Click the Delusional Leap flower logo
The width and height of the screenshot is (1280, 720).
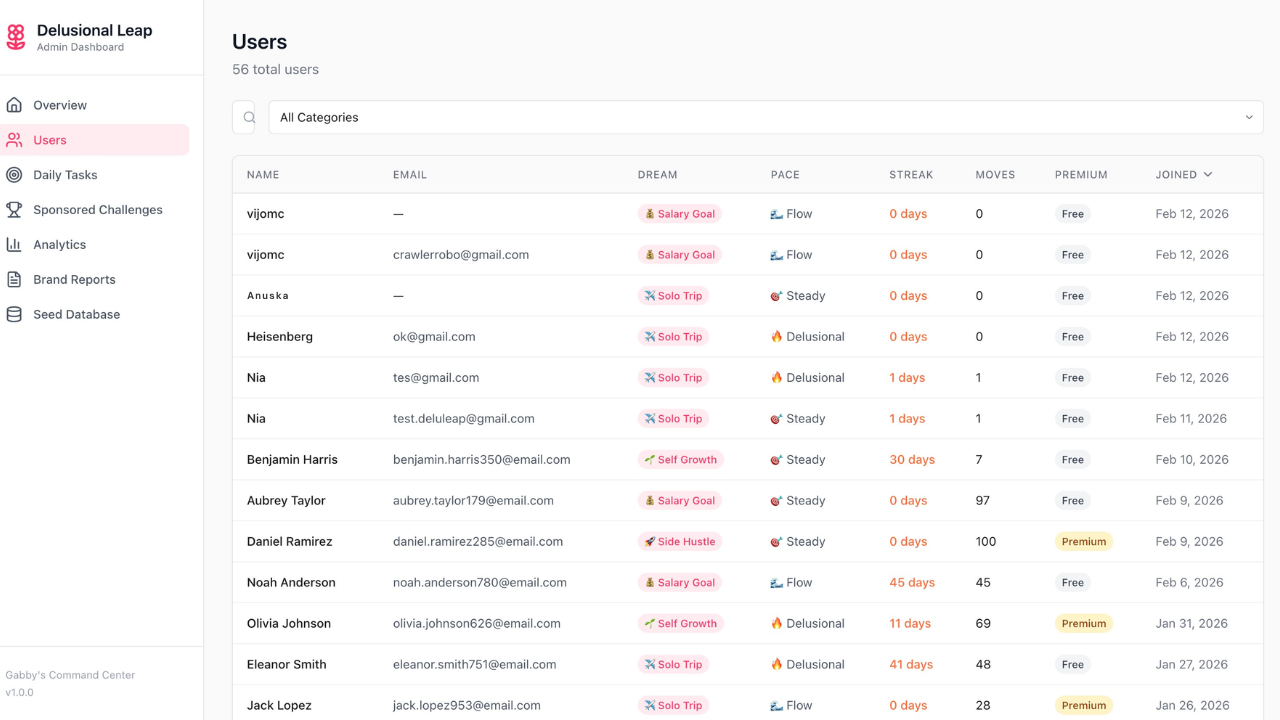tap(16, 37)
